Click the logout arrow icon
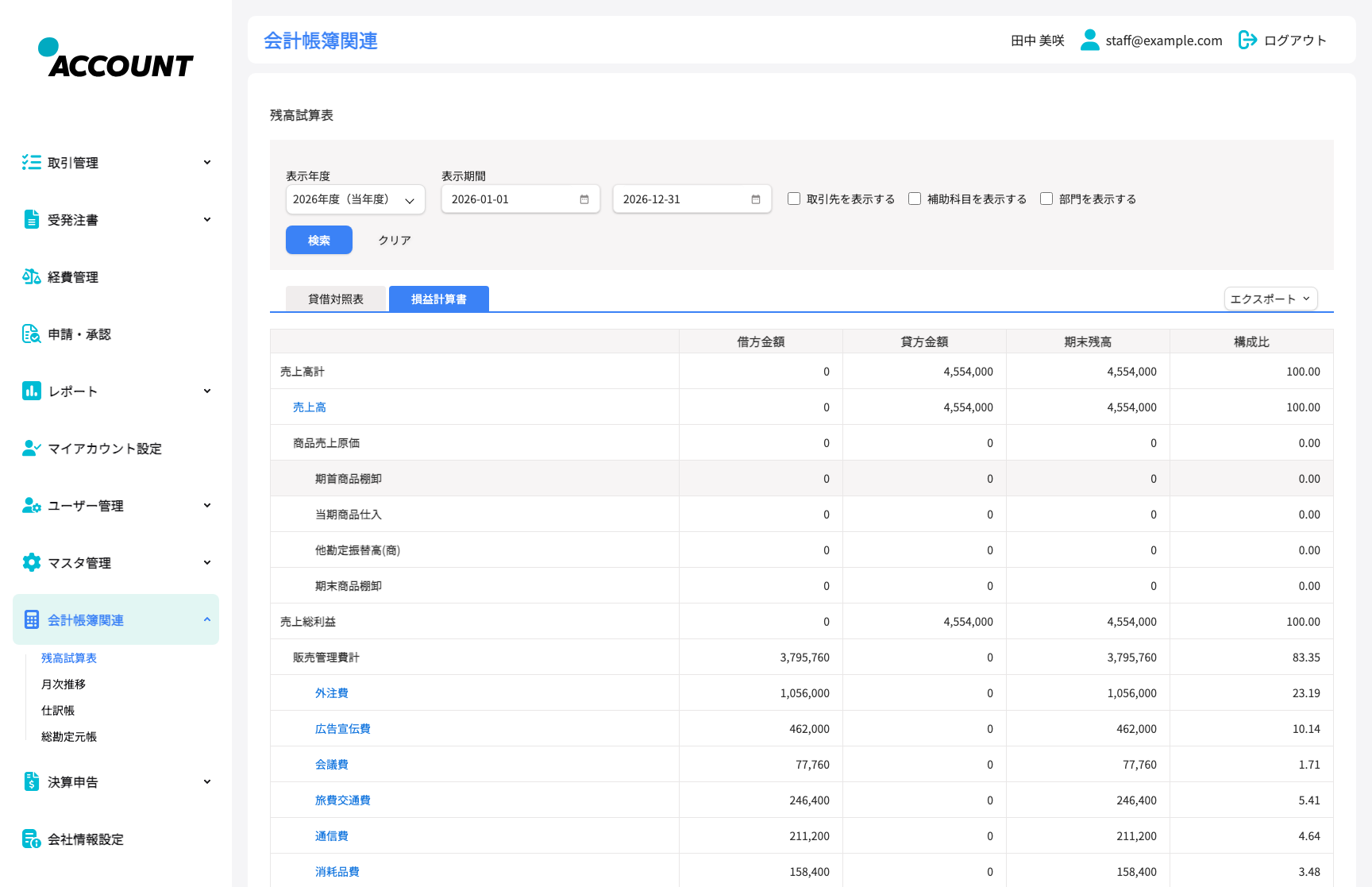The height and width of the screenshot is (887, 1372). [x=1247, y=40]
